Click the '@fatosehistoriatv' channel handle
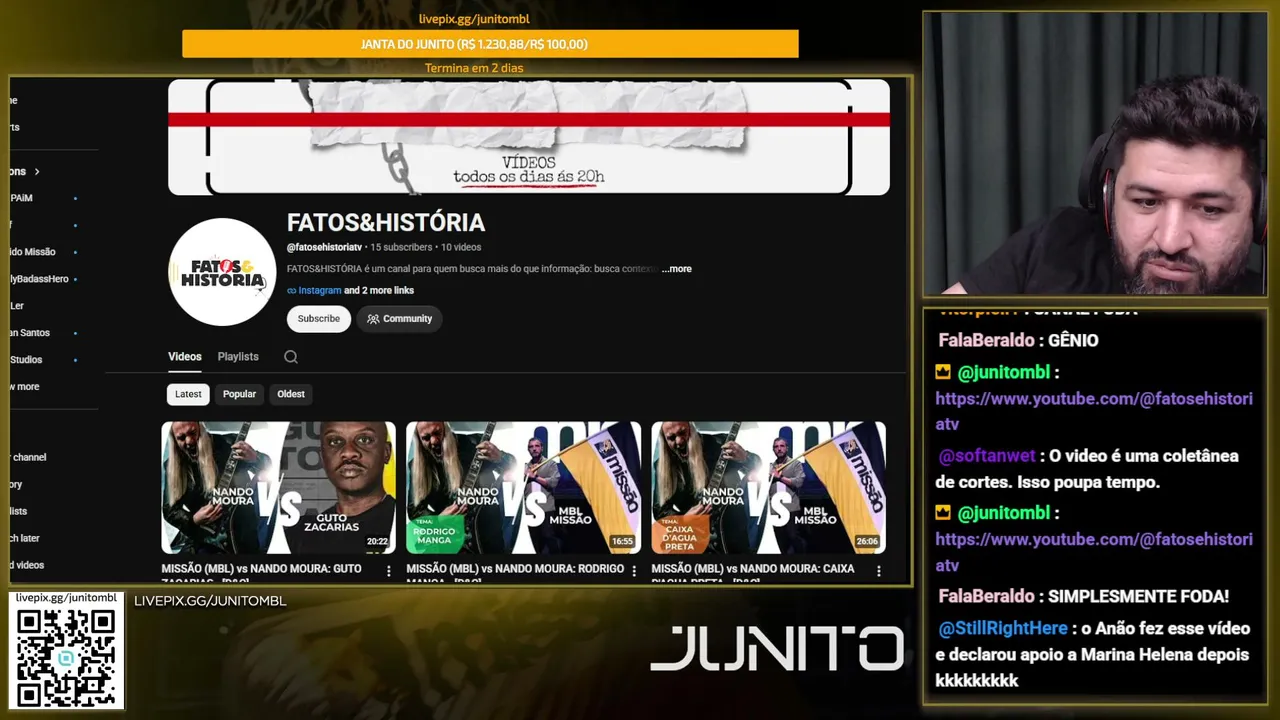1280x720 pixels. pyautogui.click(x=324, y=247)
